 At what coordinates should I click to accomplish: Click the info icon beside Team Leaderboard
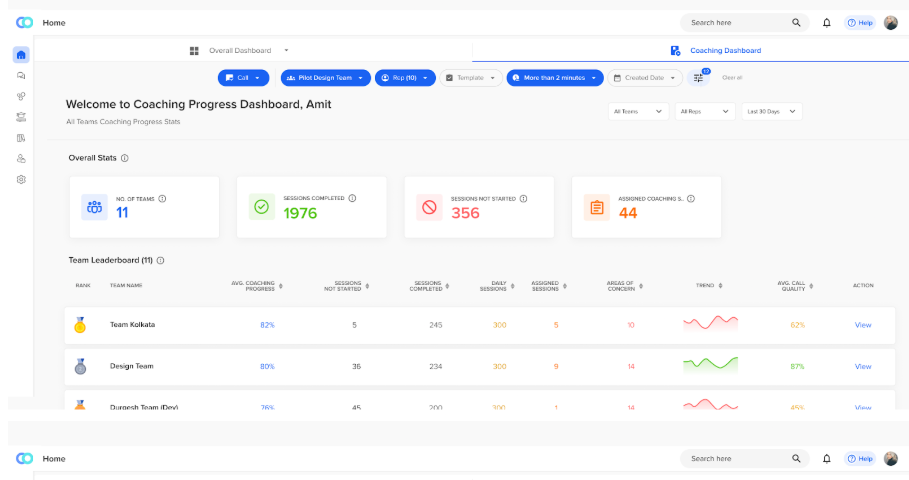coord(161,260)
